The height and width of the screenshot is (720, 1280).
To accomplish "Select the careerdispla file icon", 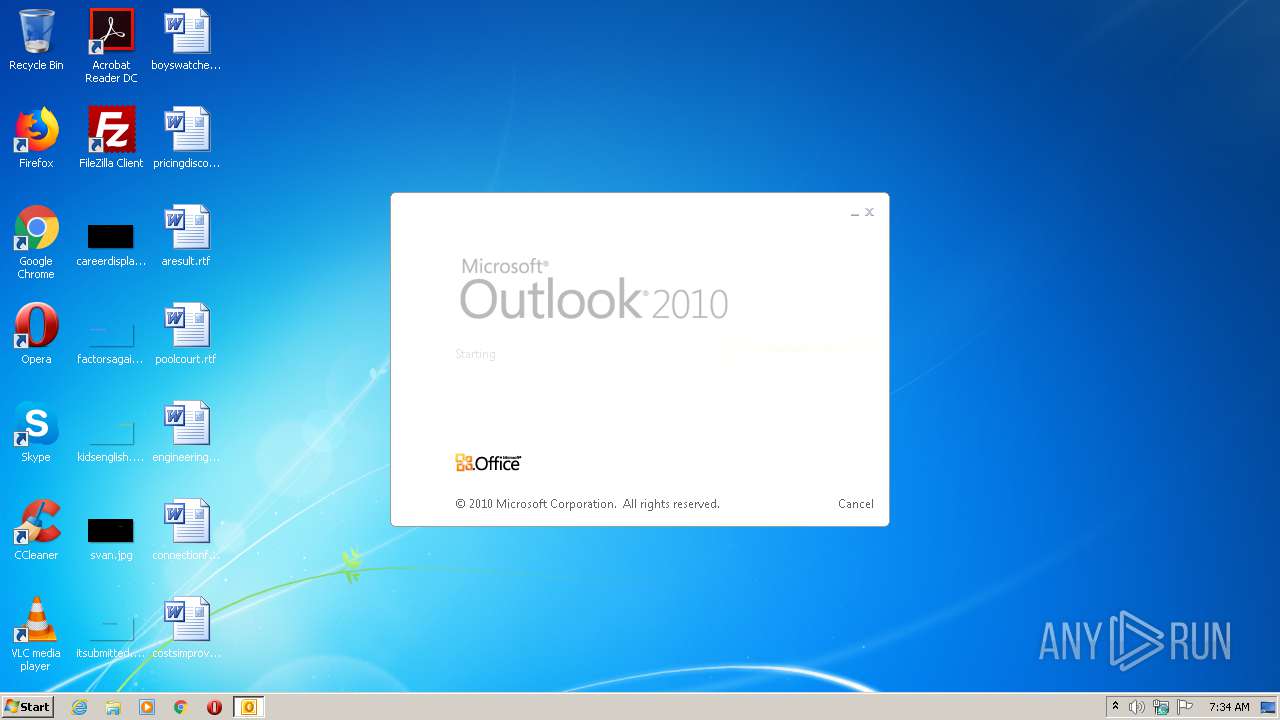I will (x=111, y=243).
